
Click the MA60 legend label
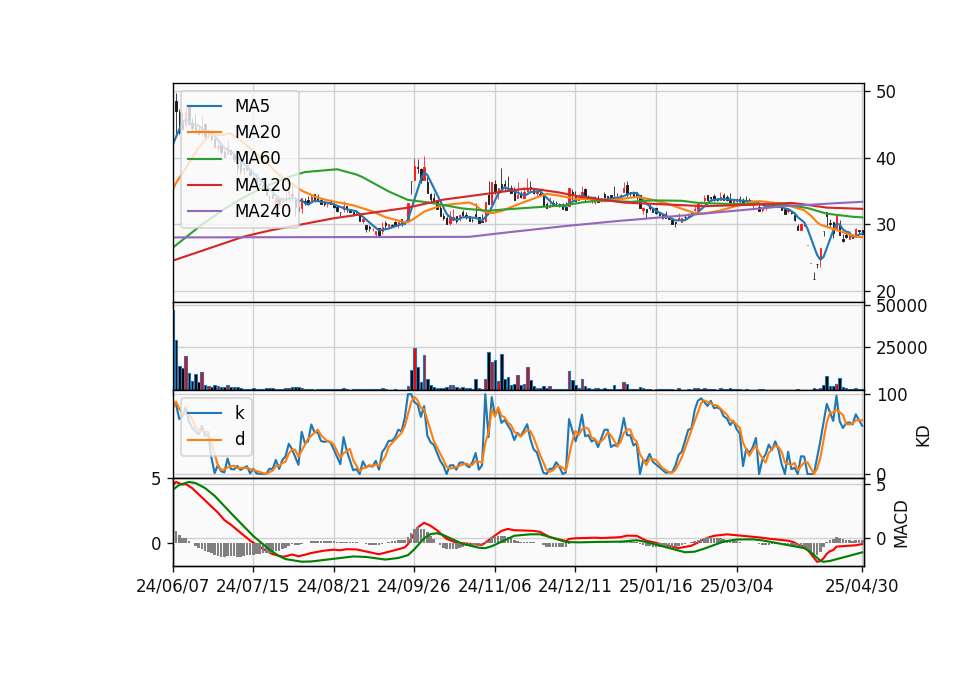point(257,158)
